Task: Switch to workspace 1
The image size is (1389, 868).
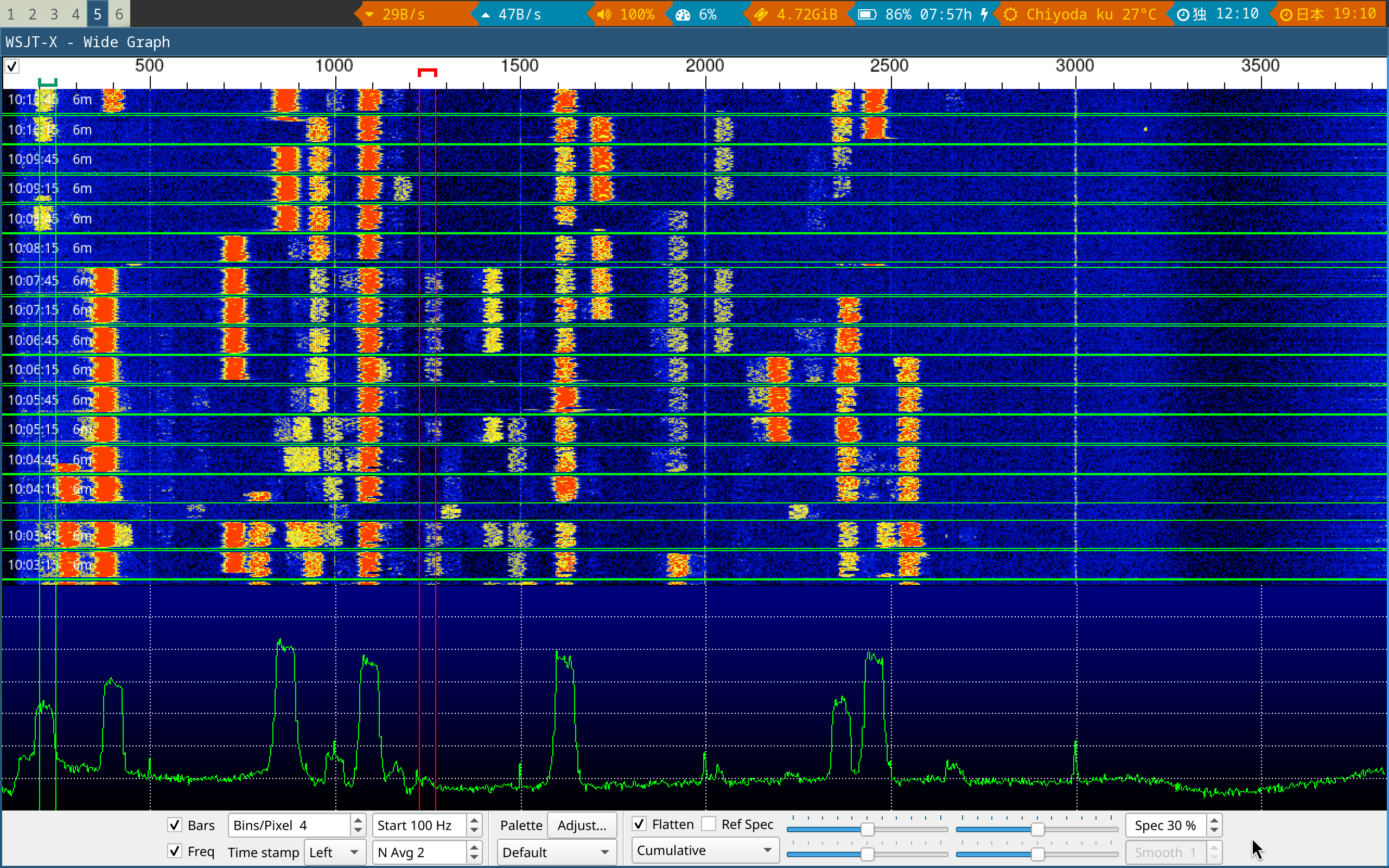Action: coord(11,14)
